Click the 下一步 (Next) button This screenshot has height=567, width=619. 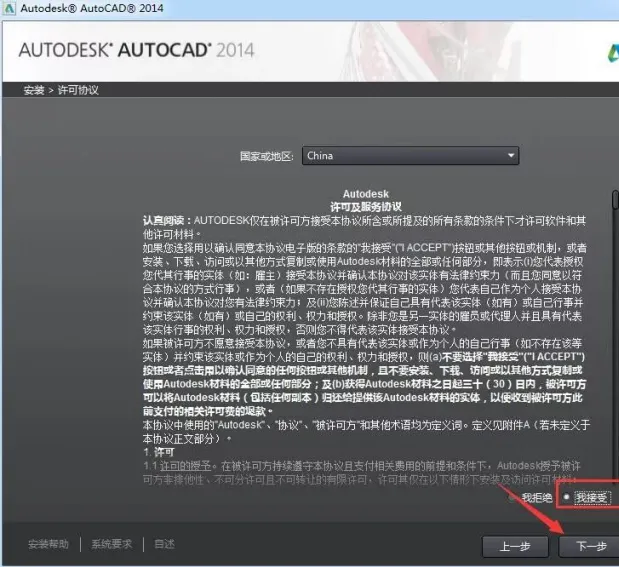pos(589,546)
